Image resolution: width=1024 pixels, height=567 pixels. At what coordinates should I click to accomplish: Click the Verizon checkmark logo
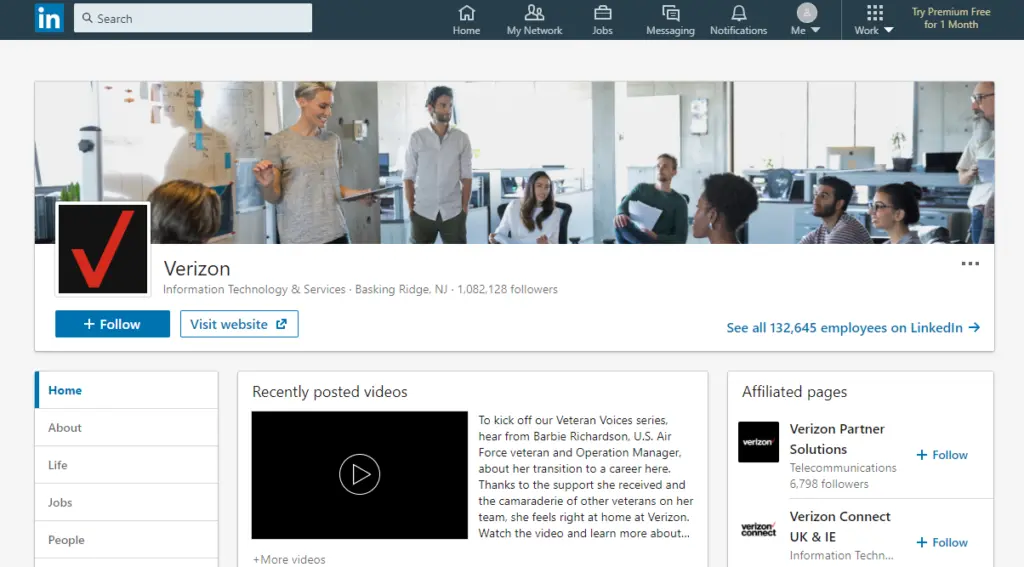point(103,249)
